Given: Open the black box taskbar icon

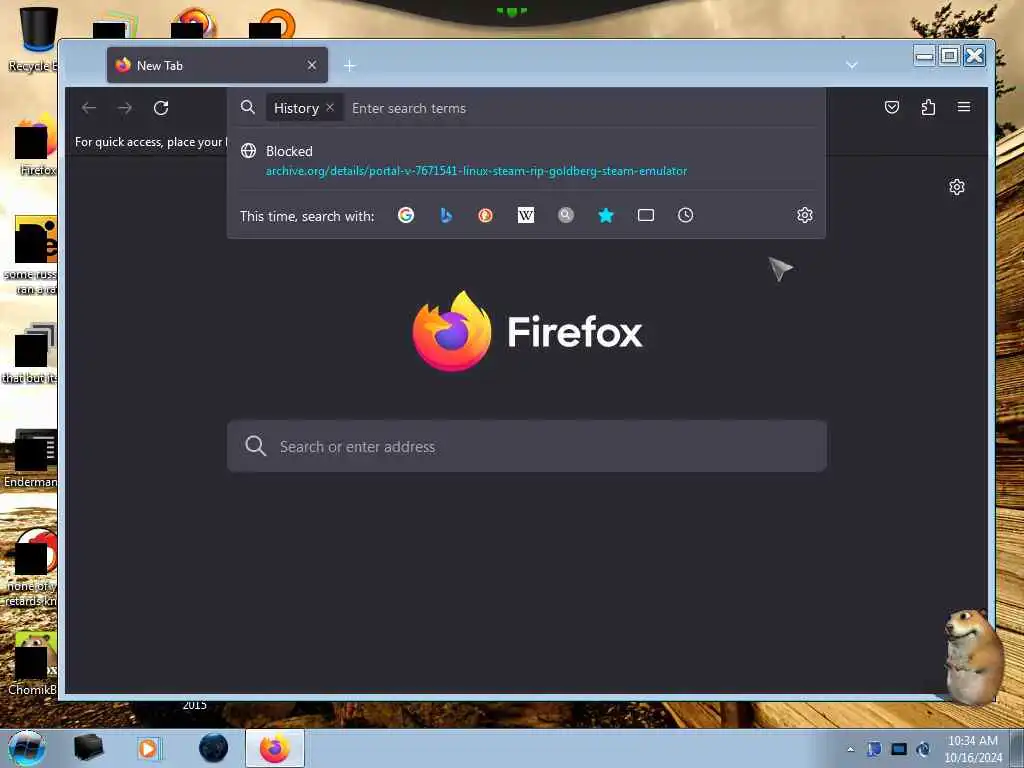Looking at the screenshot, I should pyautogui.click(x=88, y=748).
